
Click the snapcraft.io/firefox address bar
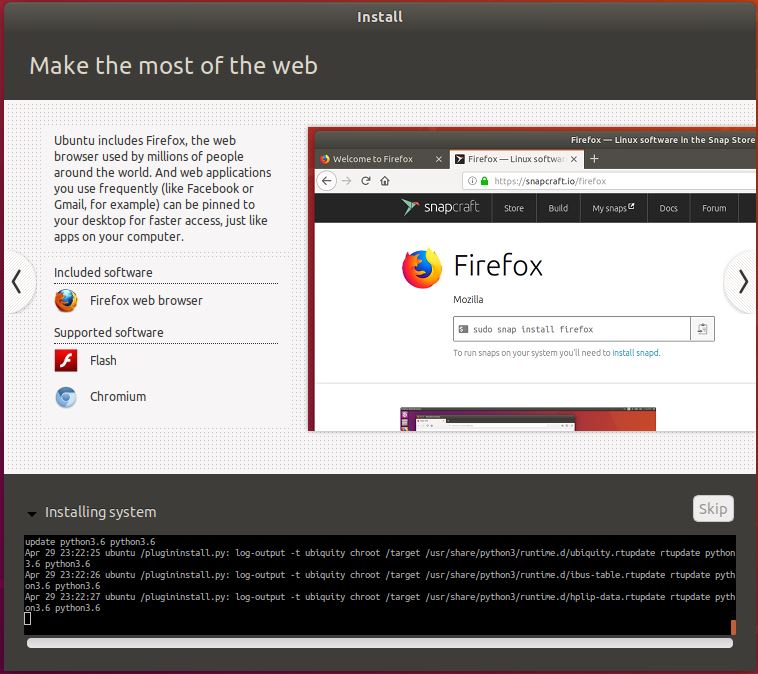[x=609, y=181]
